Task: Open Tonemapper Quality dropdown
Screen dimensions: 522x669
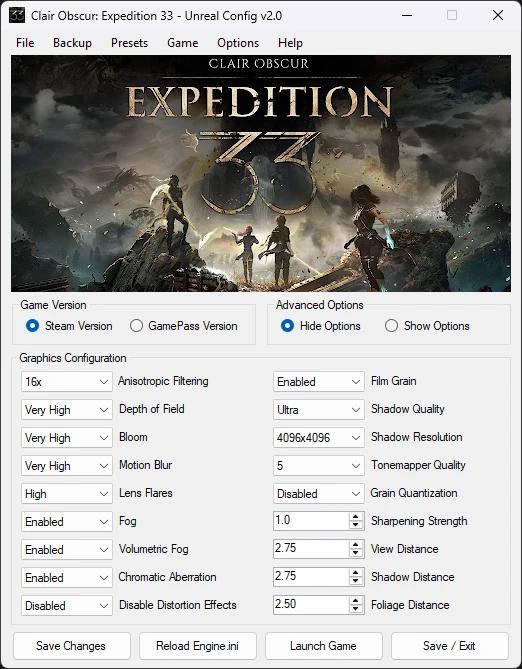Action: pos(319,465)
